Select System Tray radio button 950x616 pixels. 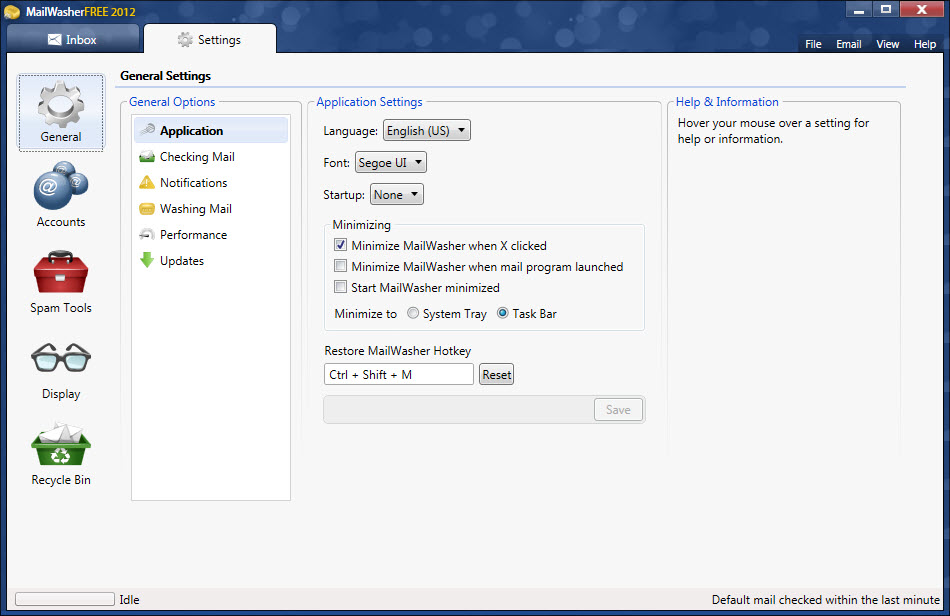click(x=413, y=313)
